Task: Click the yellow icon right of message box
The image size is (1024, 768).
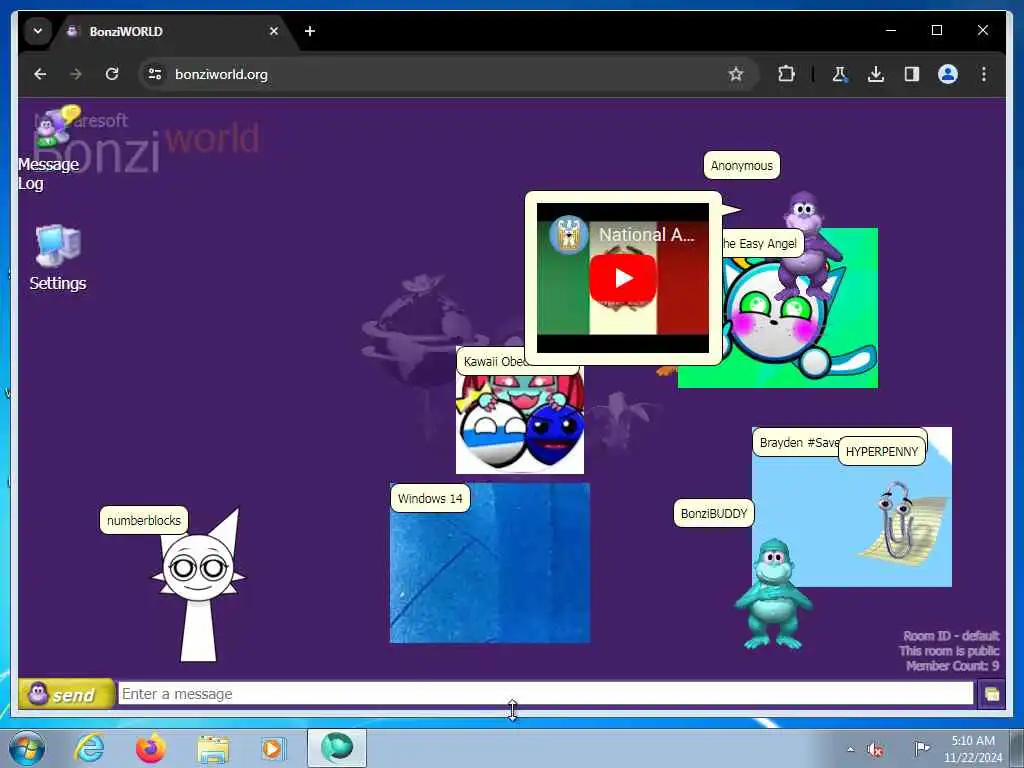Action: (991, 694)
